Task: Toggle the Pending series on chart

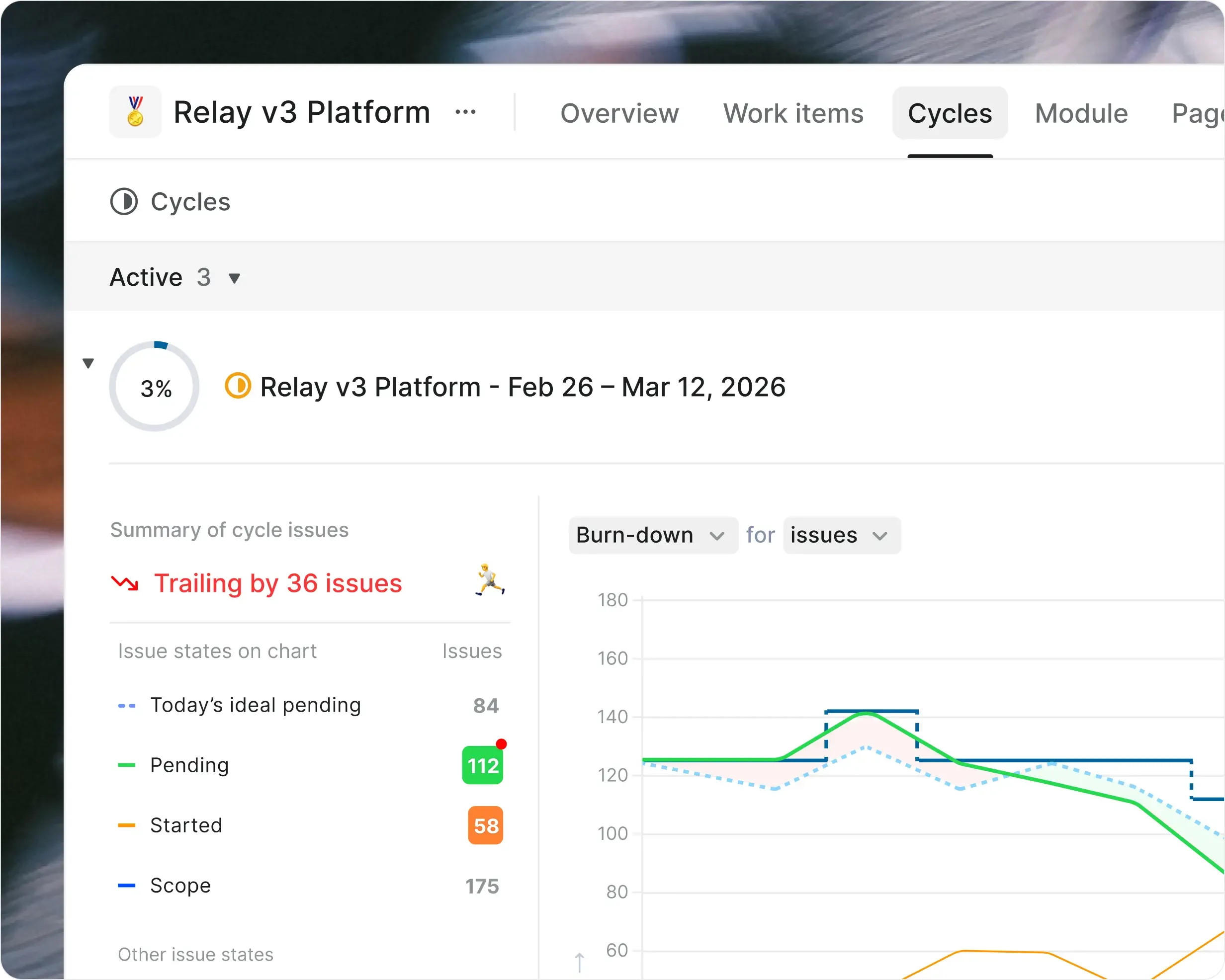Action: (174, 765)
